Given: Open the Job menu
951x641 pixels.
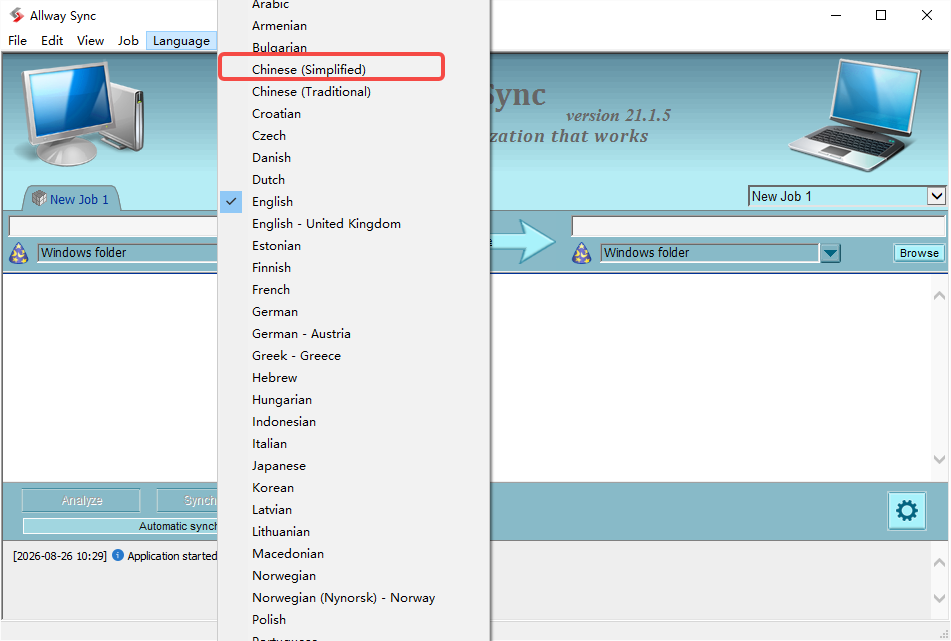Looking at the screenshot, I should pos(128,41).
